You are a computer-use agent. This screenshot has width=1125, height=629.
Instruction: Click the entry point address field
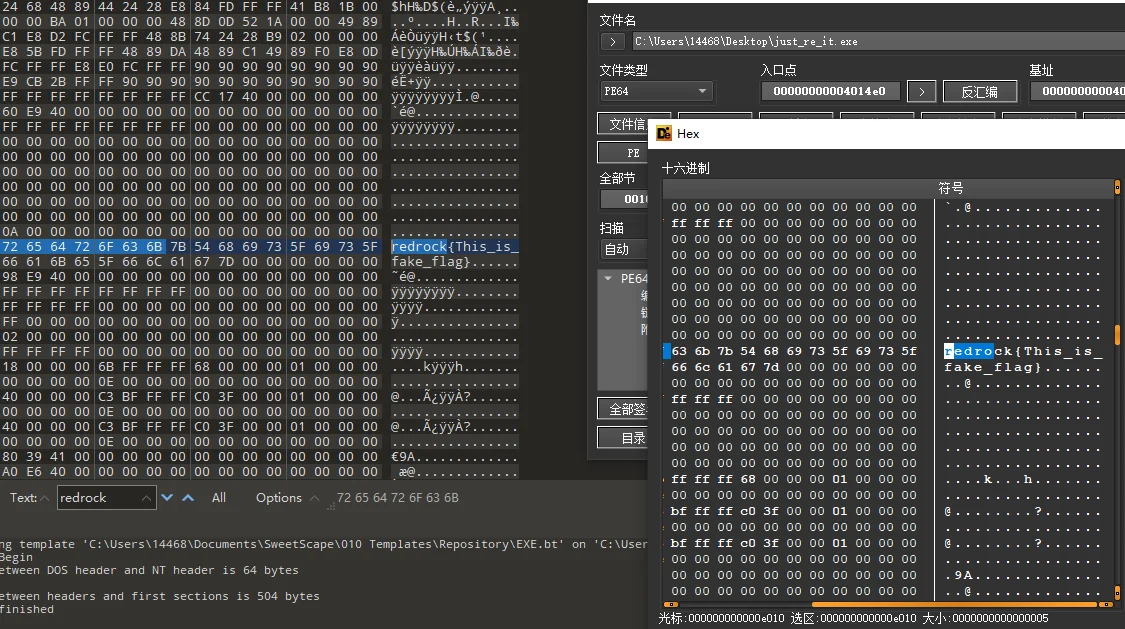coord(830,91)
